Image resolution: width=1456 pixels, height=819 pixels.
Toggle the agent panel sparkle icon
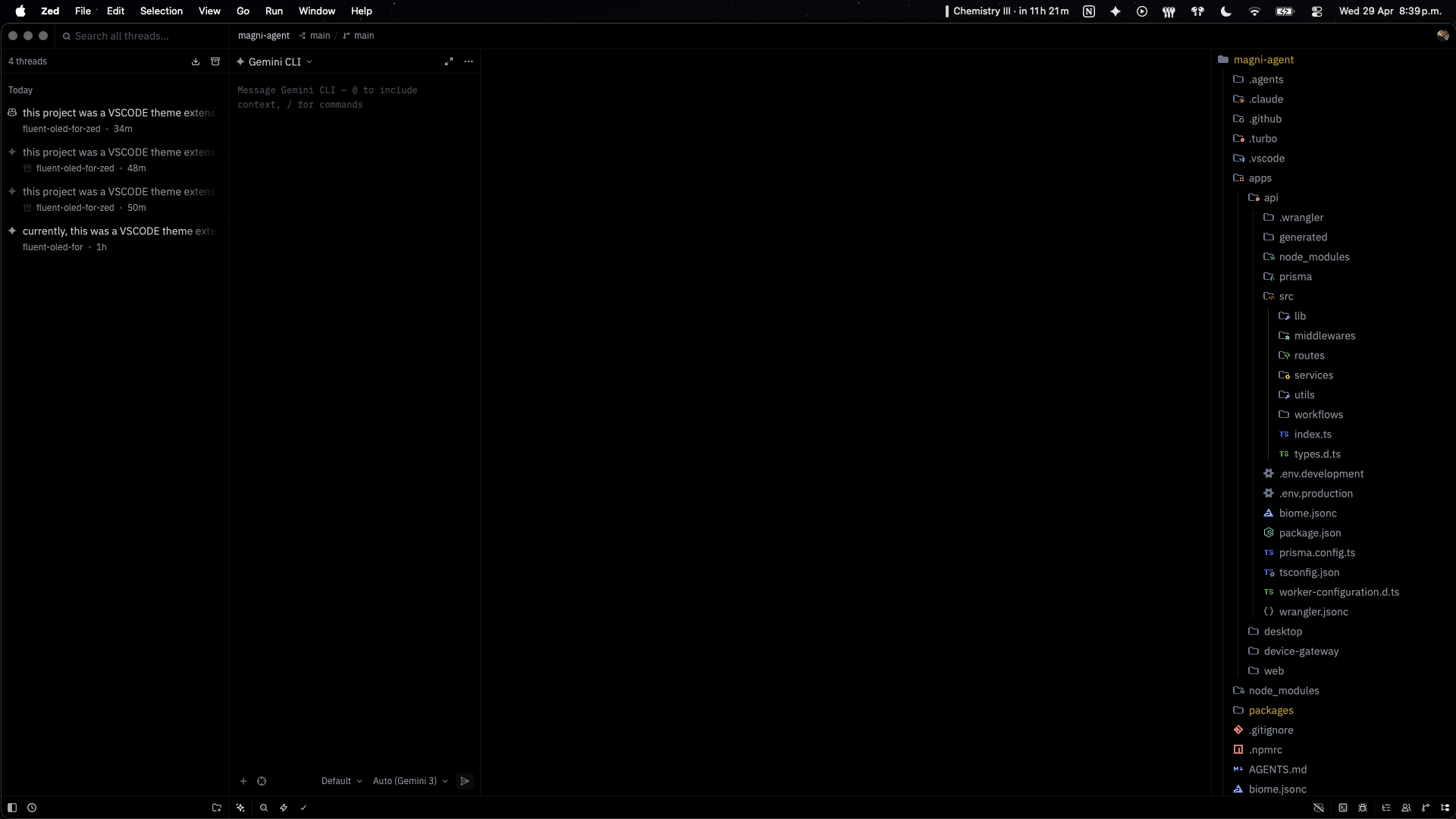coord(240,808)
